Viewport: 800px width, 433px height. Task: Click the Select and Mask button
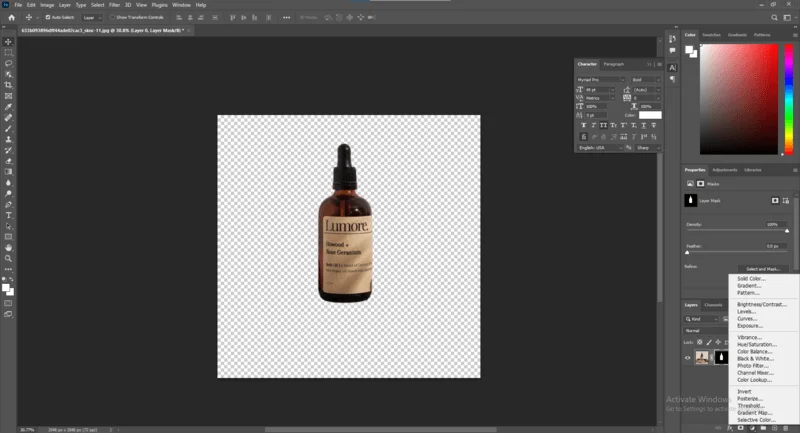pos(762,268)
